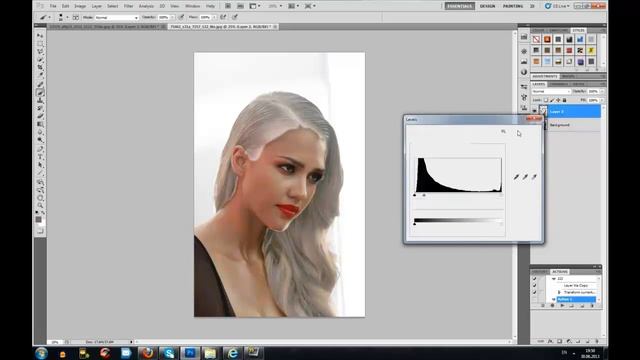The width and height of the screenshot is (640, 360).
Task: Select the Horizontal Type tool
Action: coord(40,157)
